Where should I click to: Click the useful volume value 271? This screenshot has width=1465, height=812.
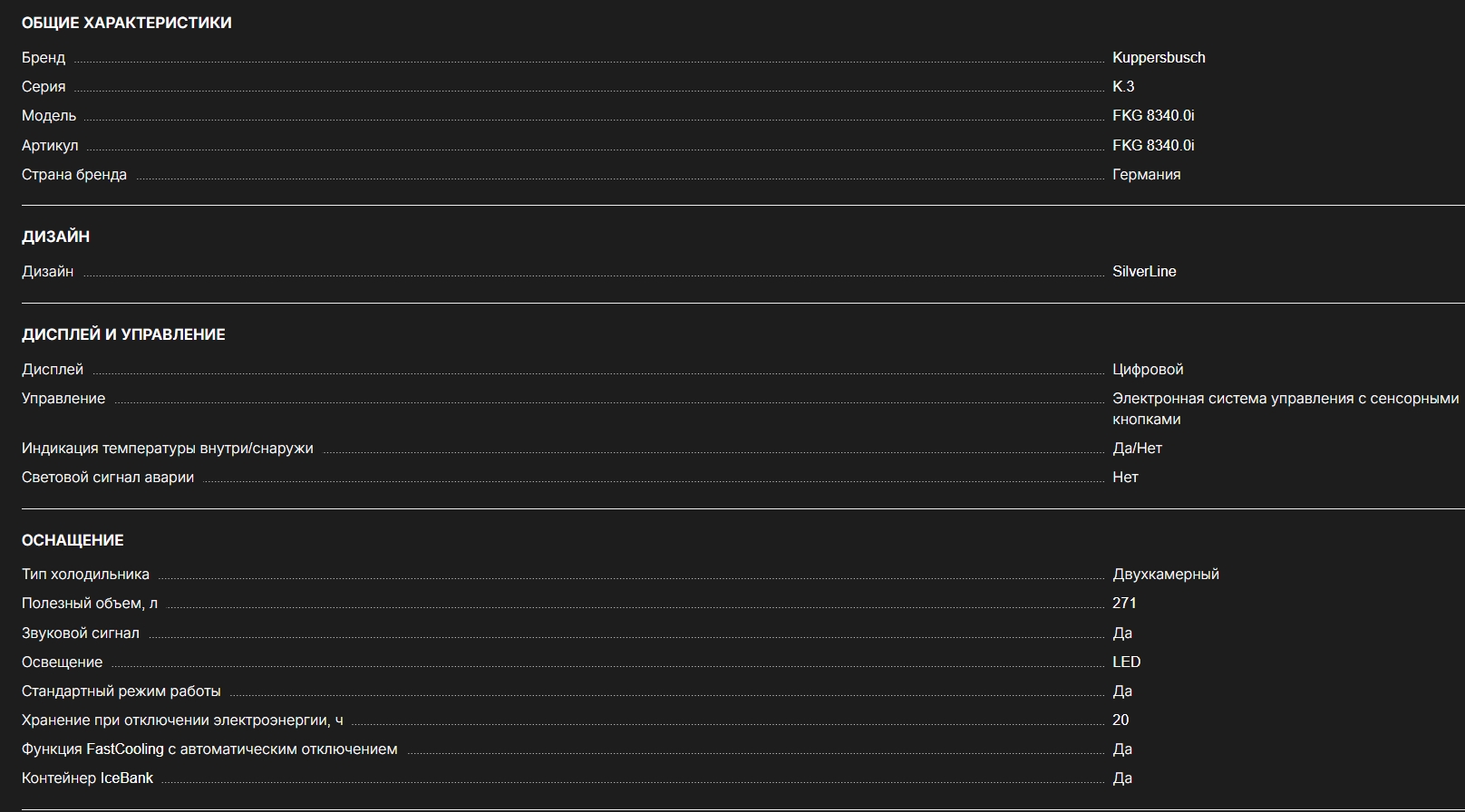1124,603
